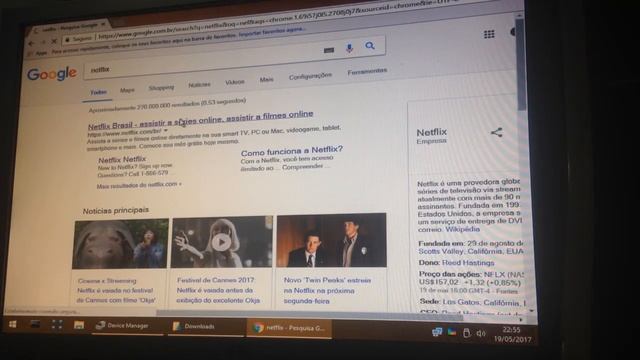The height and width of the screenshot is (360, 640).
Task: Play the Cannes 2017 video thumbnail
Action: click(221, 242)
